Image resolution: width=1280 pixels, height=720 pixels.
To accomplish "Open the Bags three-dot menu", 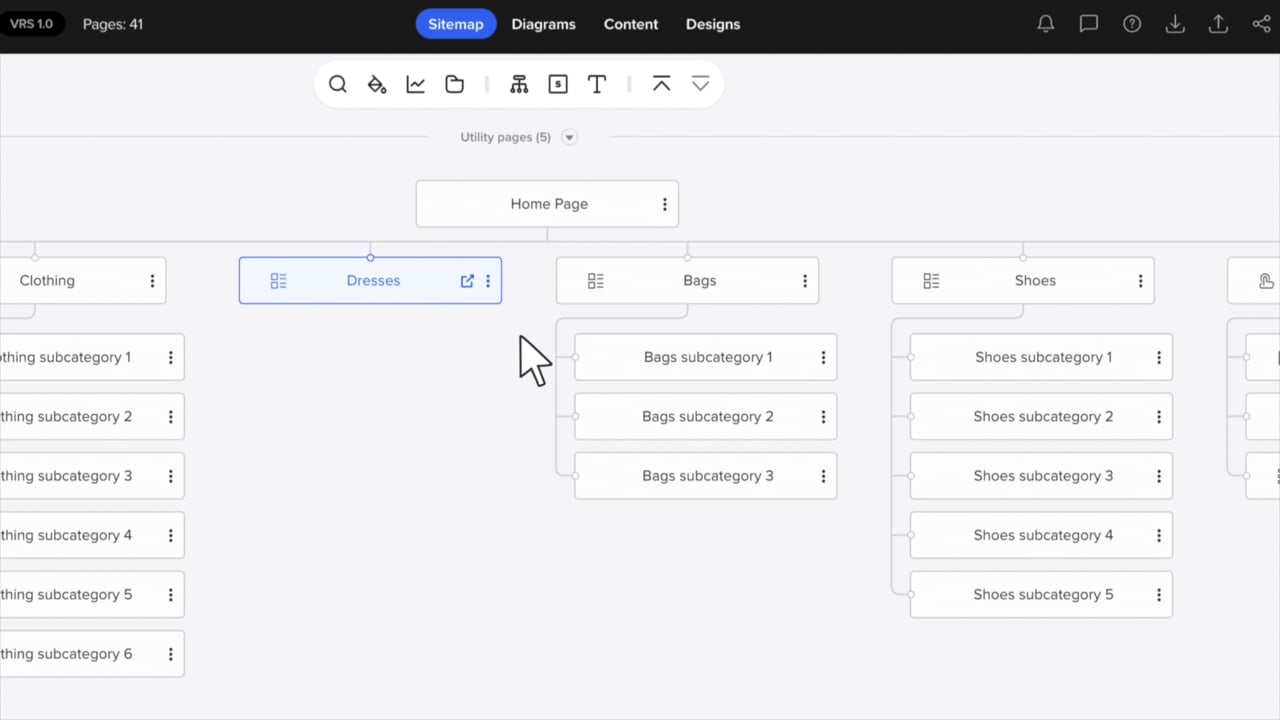I will click(805, 281).
